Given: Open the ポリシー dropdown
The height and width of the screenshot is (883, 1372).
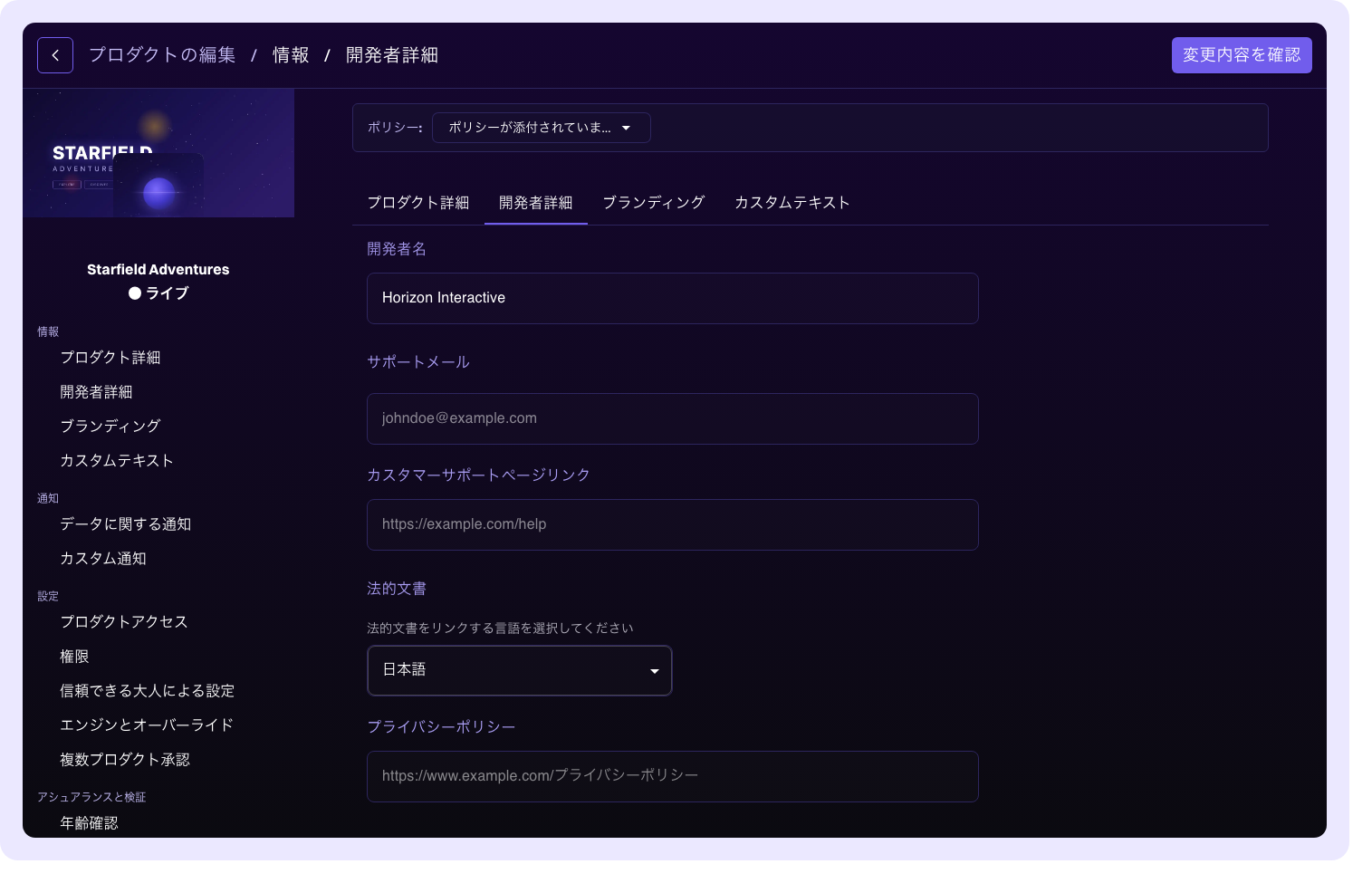Looking at the screenshot, I should 541,128.
